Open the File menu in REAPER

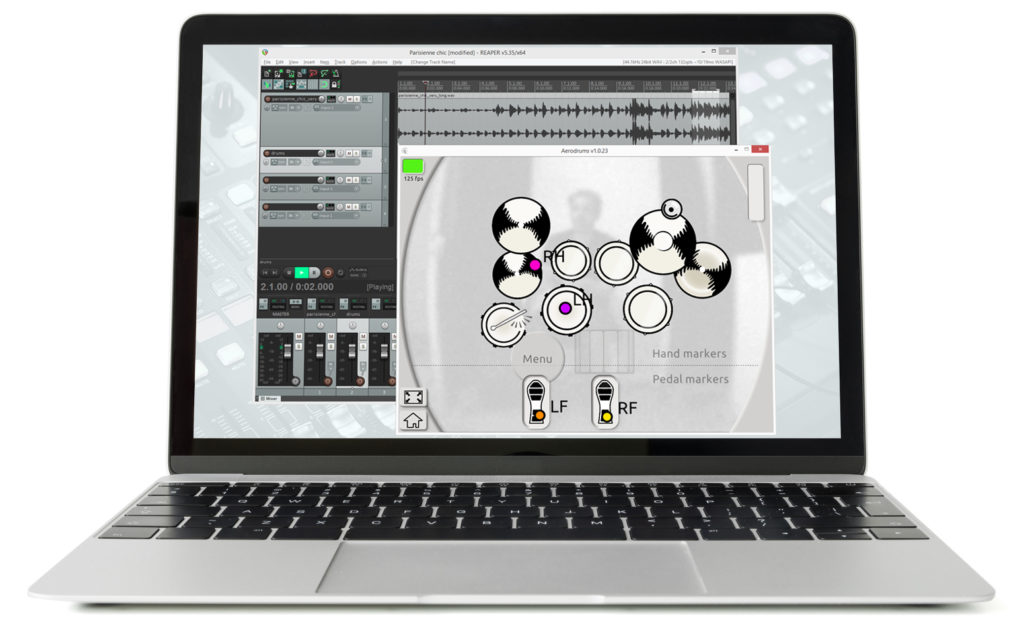pyautogui.click(x=267, y=62)
